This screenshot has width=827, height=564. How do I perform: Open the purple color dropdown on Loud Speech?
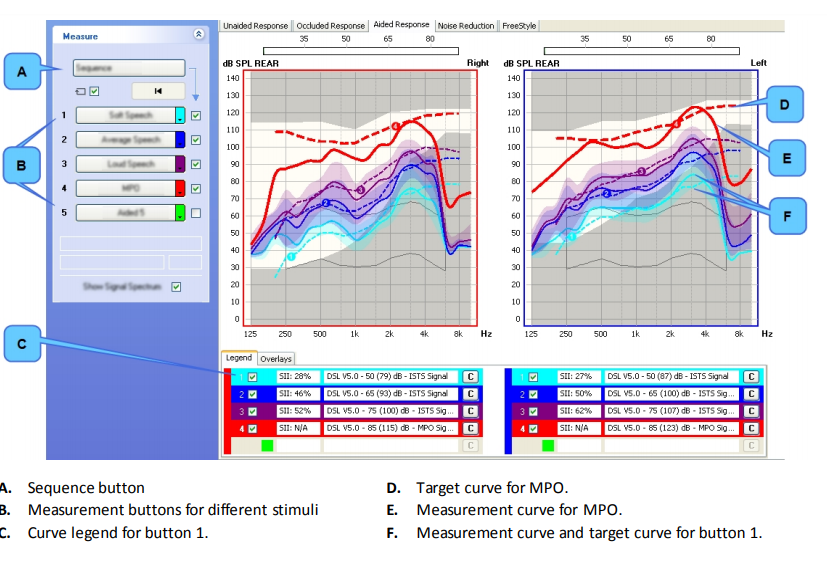tap(180, 164)
